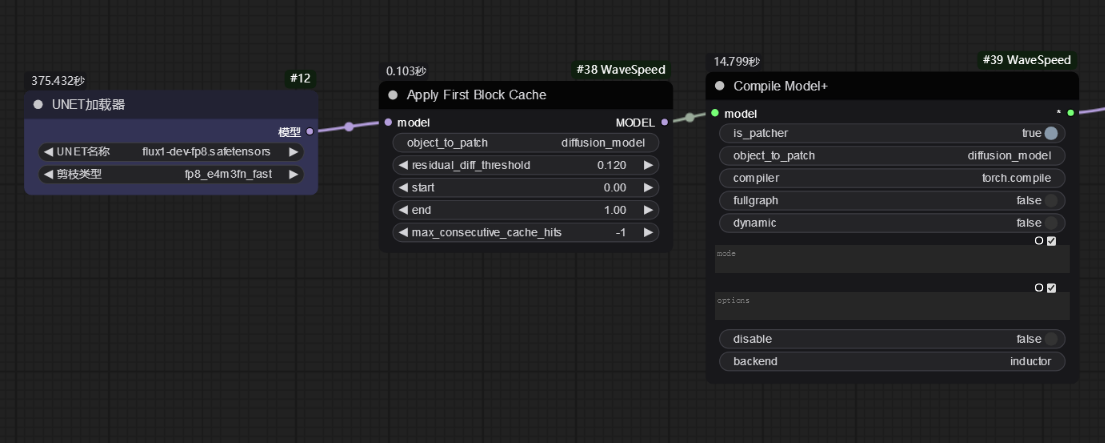Click the options text input field
This screenshot has width=1105, height=443.
tap(892, 306)
